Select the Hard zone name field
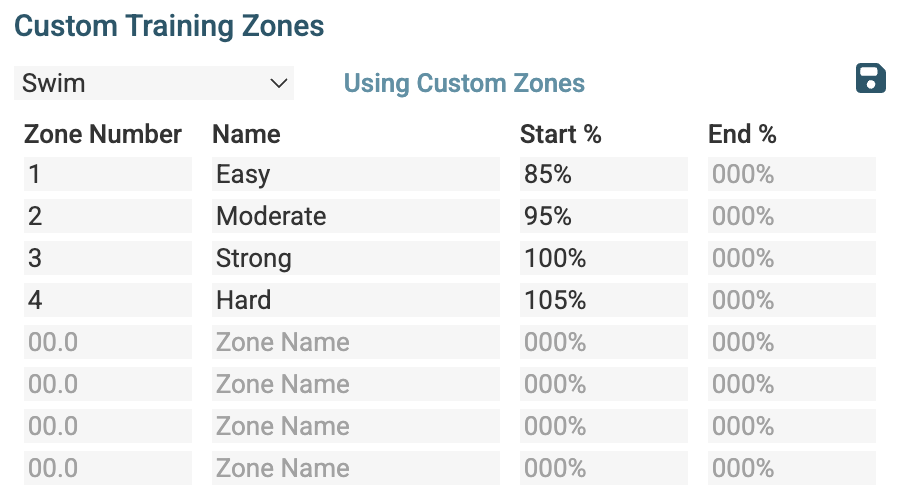 click(x=356, y=300)
